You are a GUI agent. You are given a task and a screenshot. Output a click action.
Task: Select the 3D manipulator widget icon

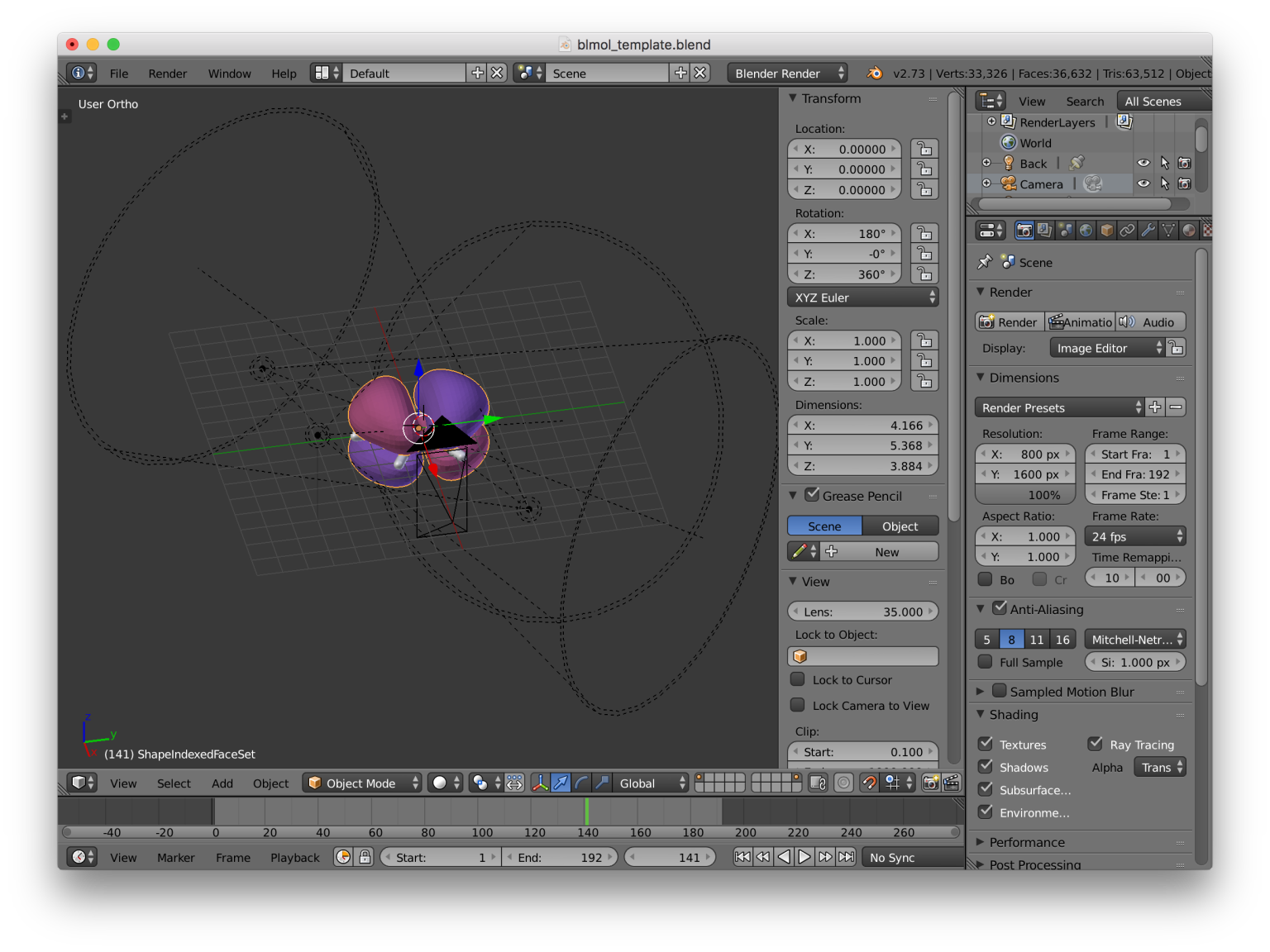coord(540,783)
